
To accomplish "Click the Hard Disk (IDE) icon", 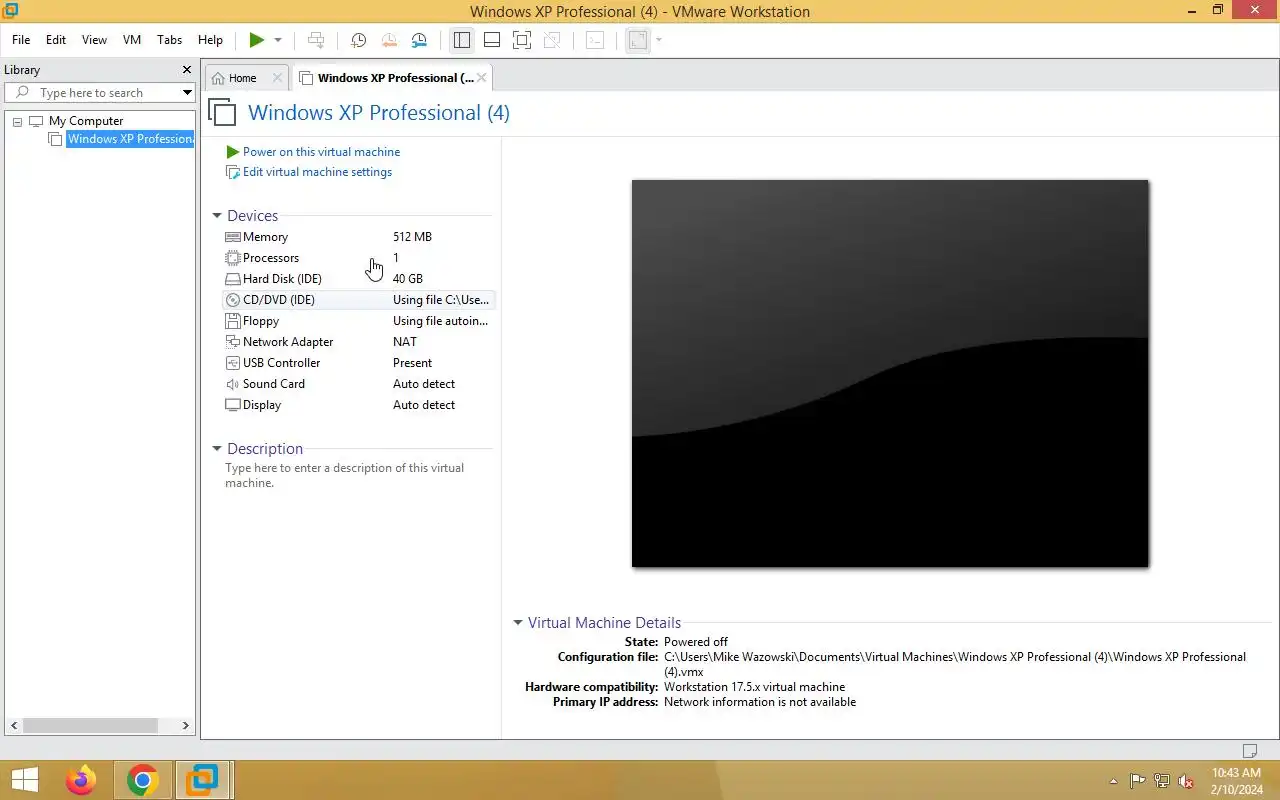I will 233,279.
